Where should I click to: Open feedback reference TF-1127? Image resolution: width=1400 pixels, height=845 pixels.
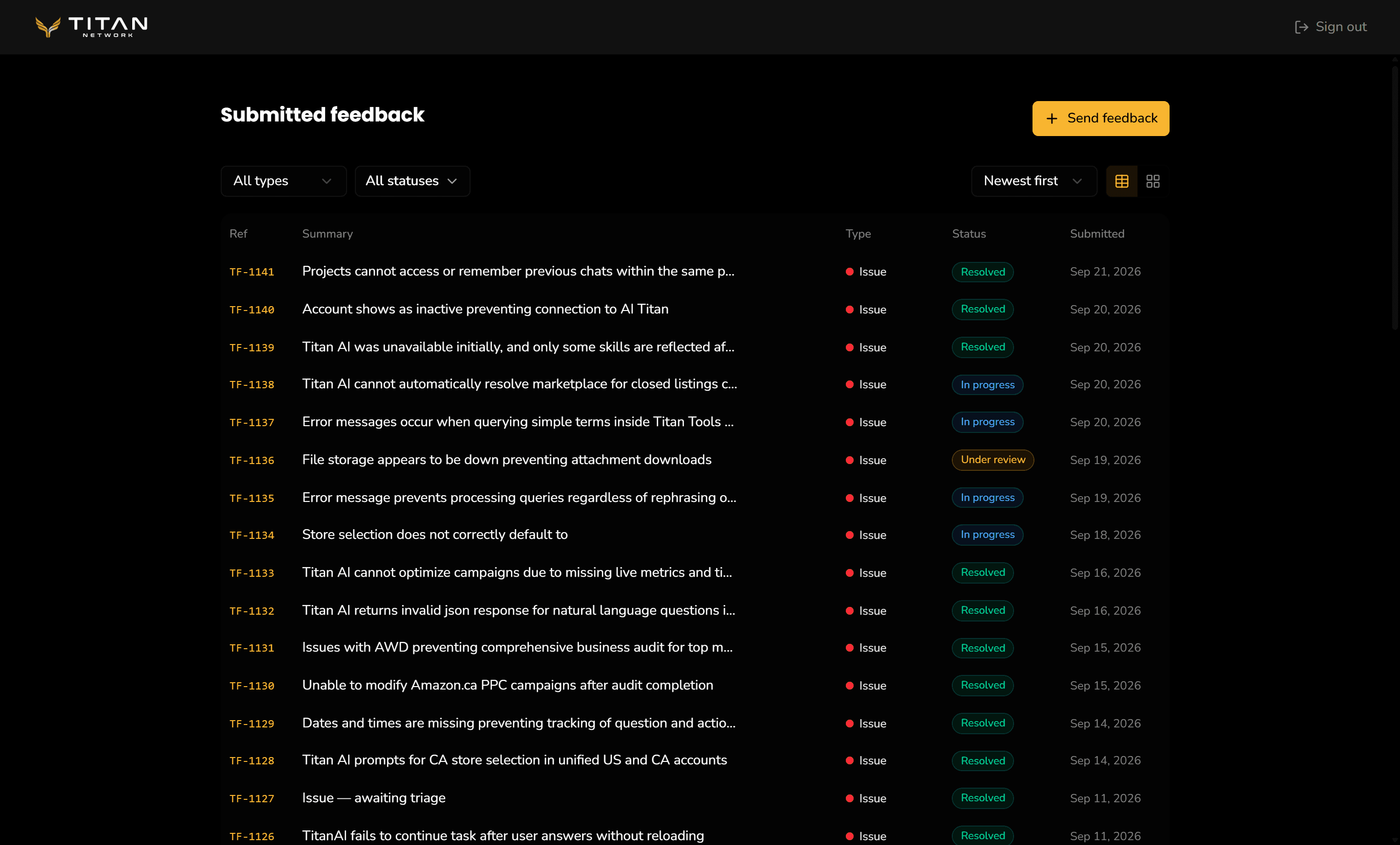[252, 798]
